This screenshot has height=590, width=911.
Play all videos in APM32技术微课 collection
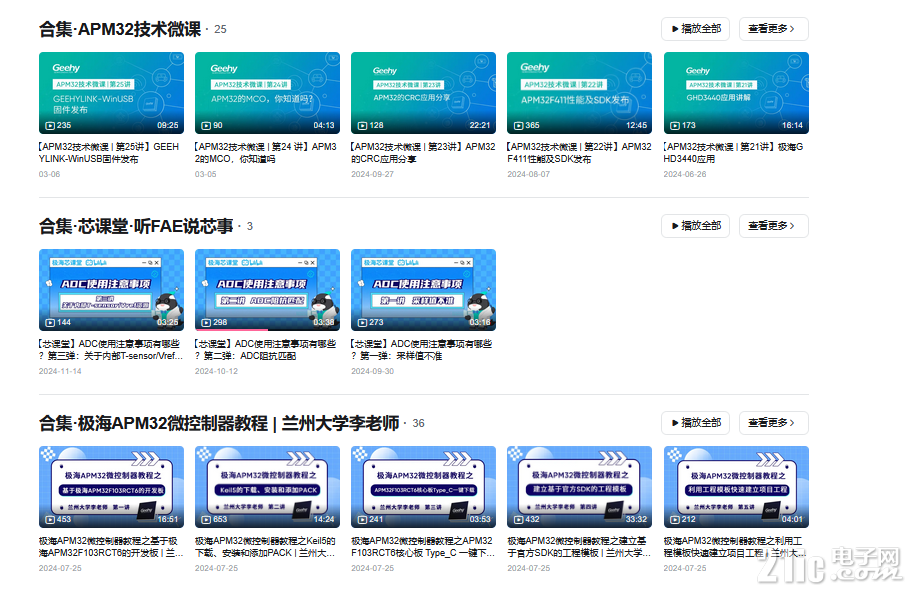pyautogui.click(x=696, y=29)
